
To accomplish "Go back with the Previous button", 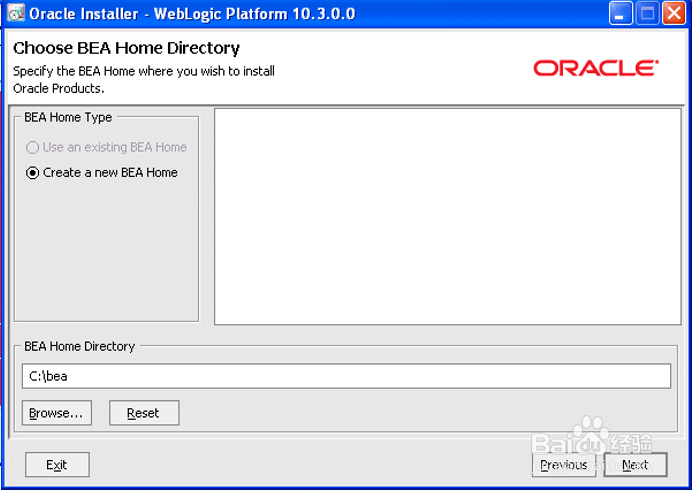I will click(564, 465).
